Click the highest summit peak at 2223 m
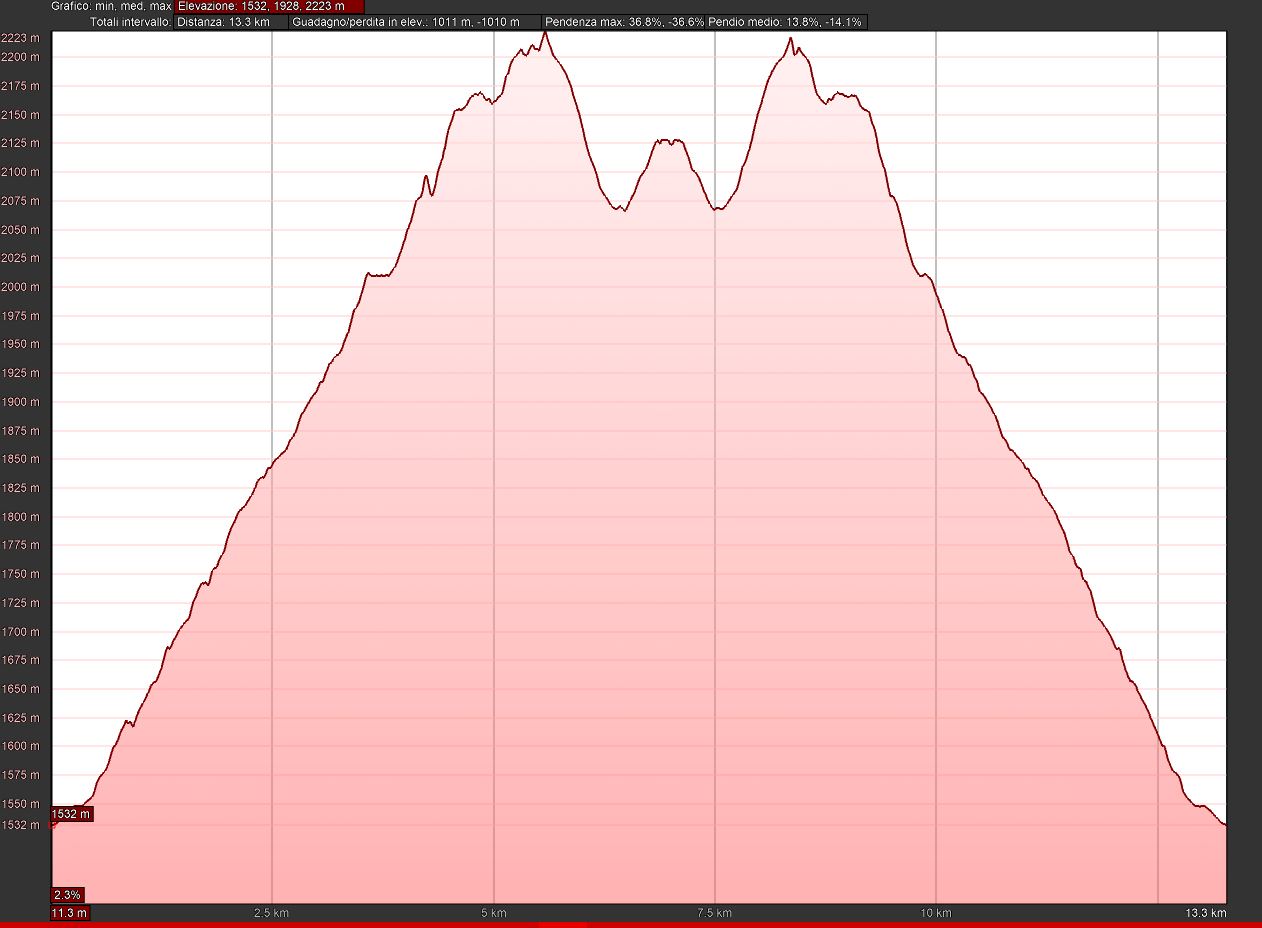 tap(545, 33)
